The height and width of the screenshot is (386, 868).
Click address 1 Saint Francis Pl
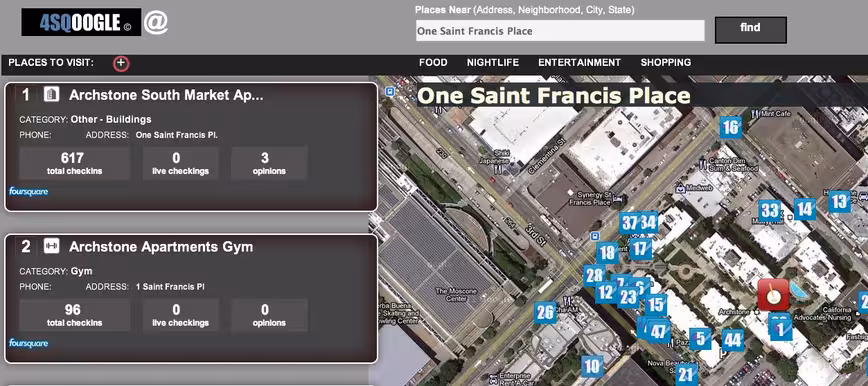[170, 287]
